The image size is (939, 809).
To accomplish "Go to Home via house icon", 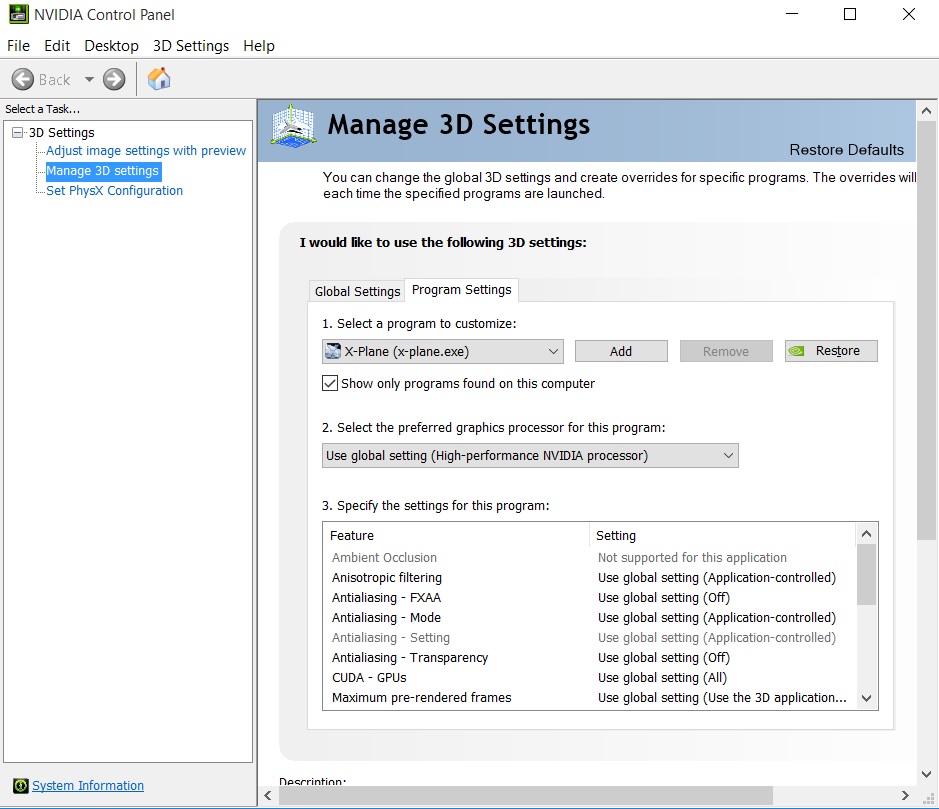I will click(159, 79).
